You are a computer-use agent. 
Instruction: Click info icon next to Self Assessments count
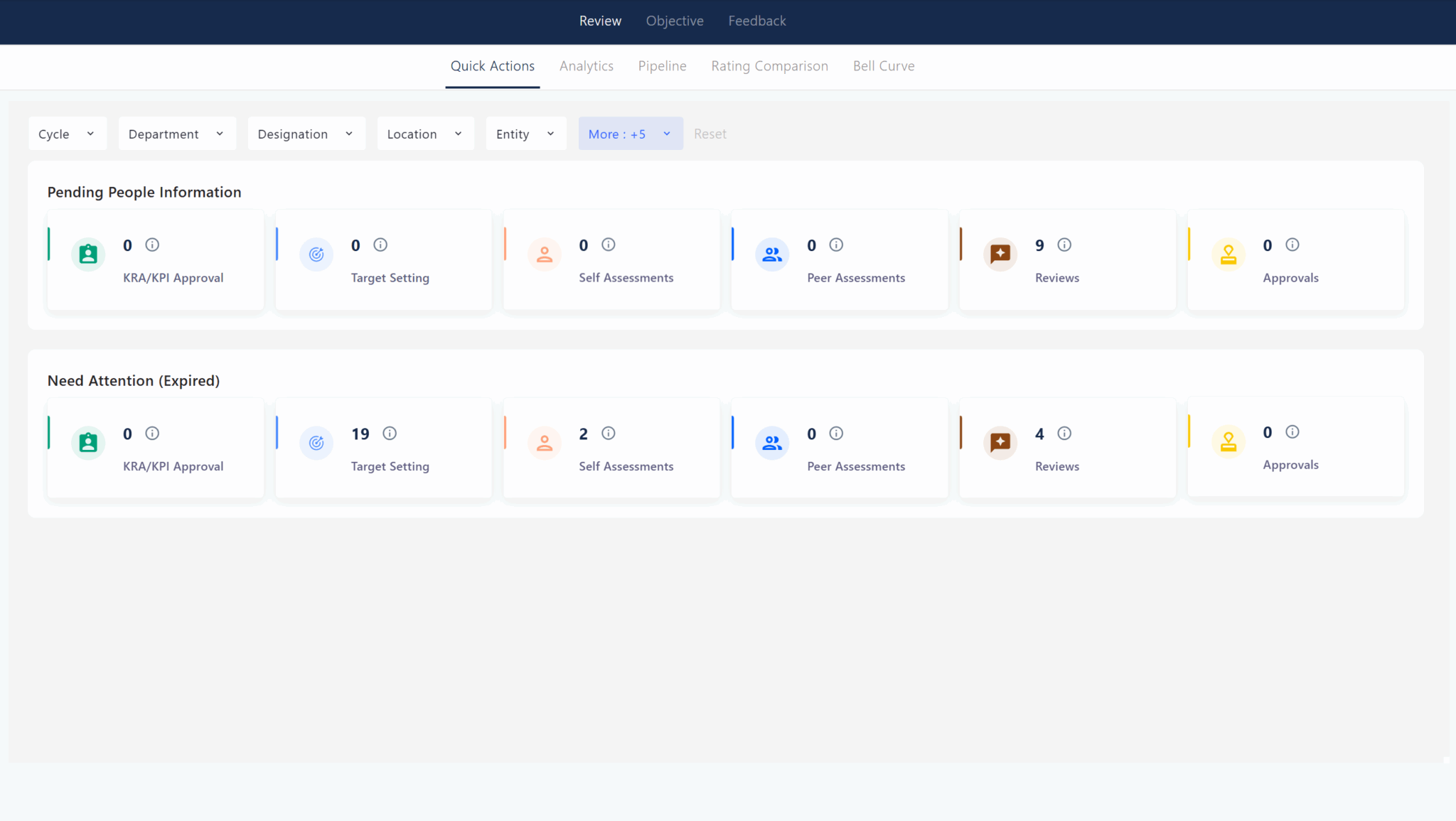[608, 245]
